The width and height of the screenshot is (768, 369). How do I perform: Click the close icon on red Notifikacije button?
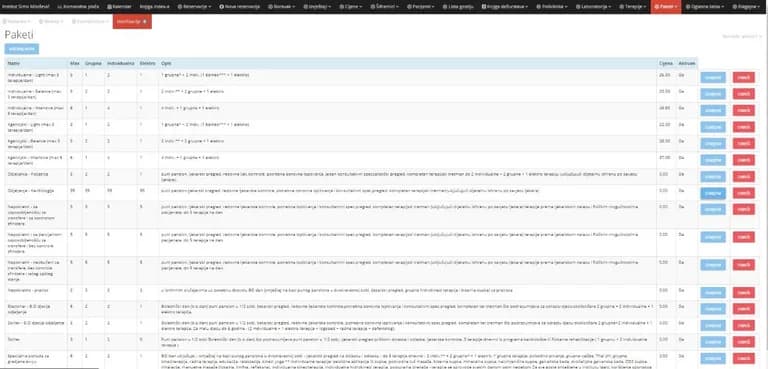(144, 22)
